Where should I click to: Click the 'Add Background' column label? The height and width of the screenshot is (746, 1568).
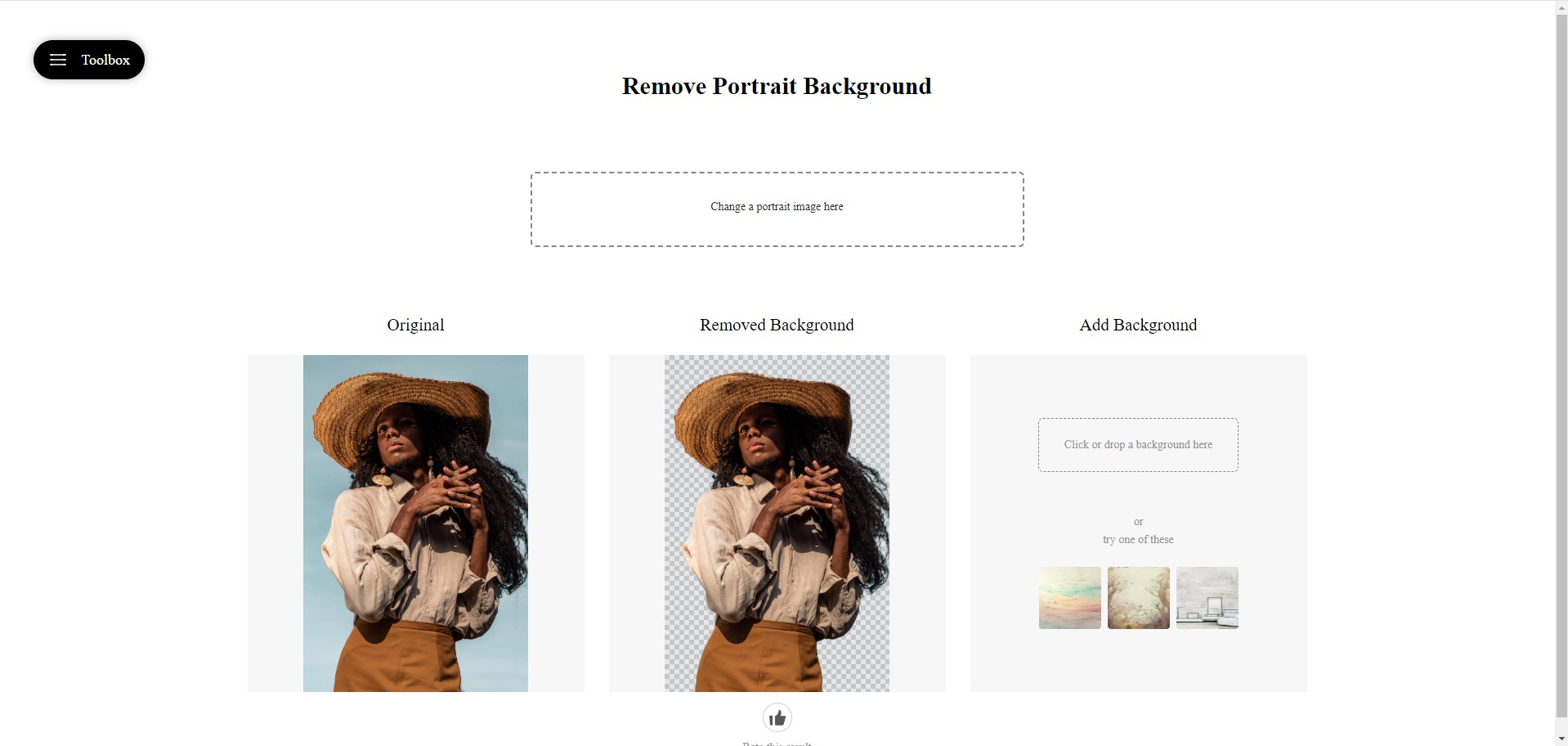click(1138, 325)
